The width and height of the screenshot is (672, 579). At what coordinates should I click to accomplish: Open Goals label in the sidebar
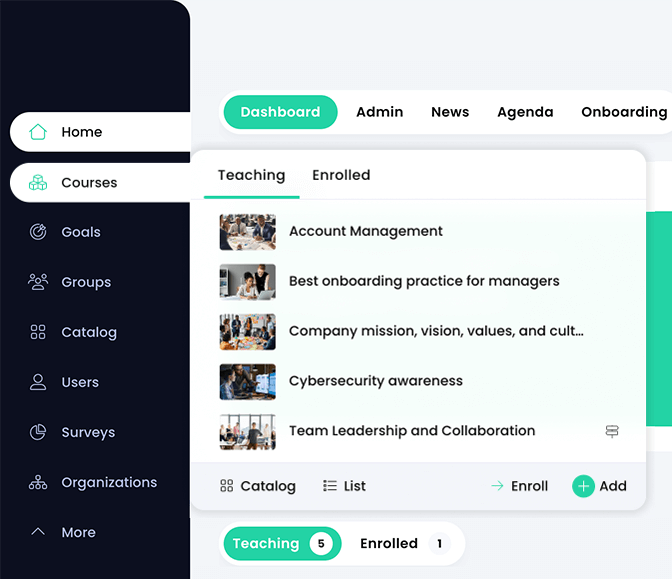(81, 232)
